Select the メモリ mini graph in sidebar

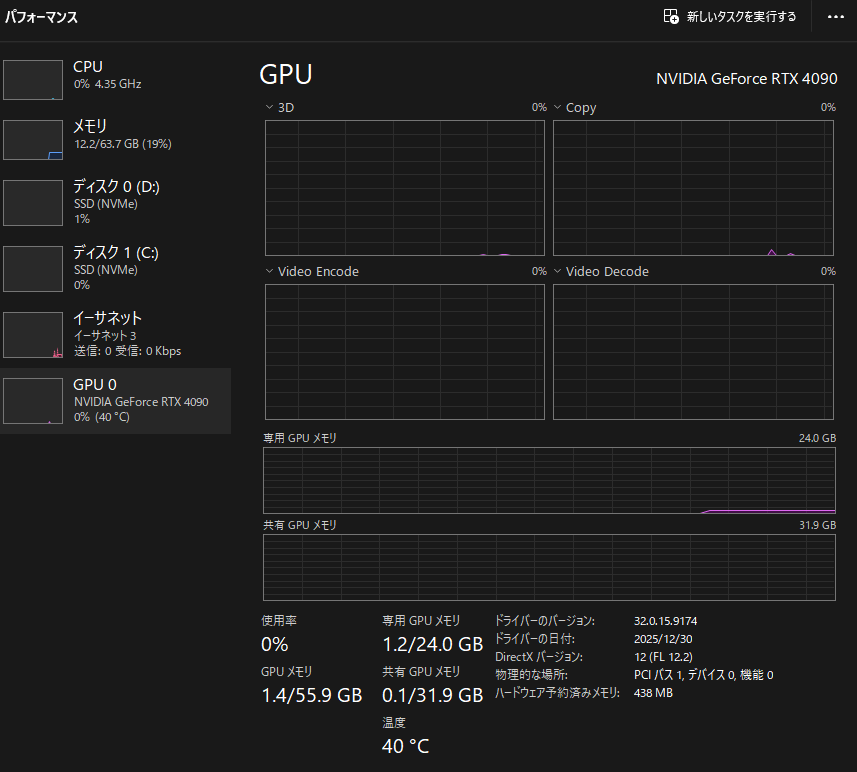click(33, 140)
